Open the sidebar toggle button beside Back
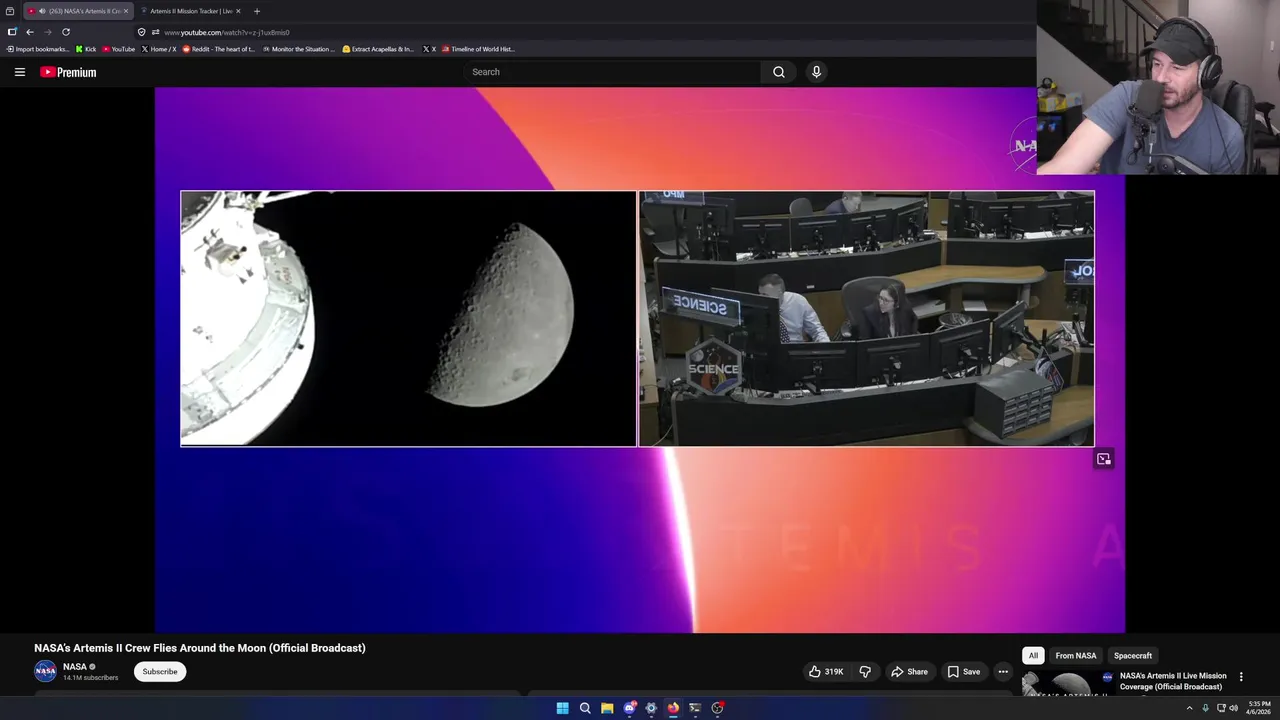The width and height of the screenshot is (1280, 720). pyautogui.click(x=12, y=32)
